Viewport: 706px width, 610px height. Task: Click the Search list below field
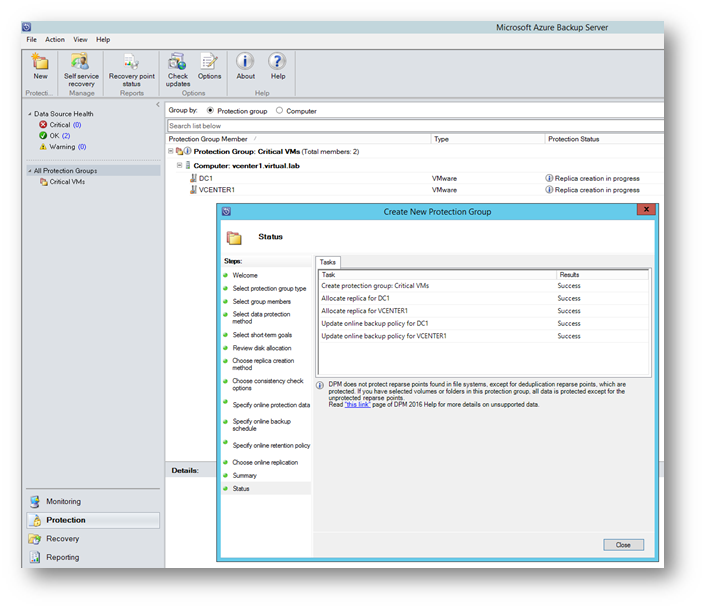414,126
